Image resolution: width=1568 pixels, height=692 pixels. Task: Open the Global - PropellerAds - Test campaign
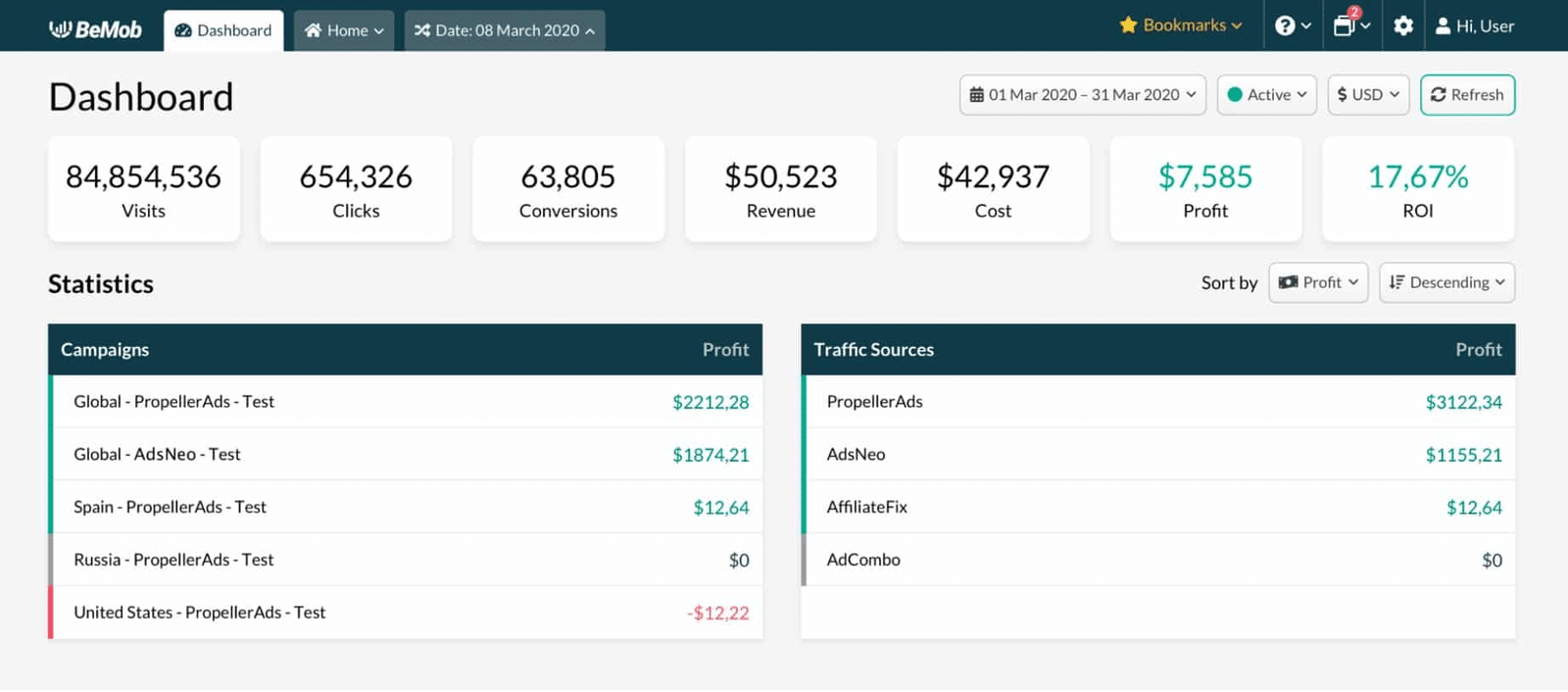[x=174, y=402]
